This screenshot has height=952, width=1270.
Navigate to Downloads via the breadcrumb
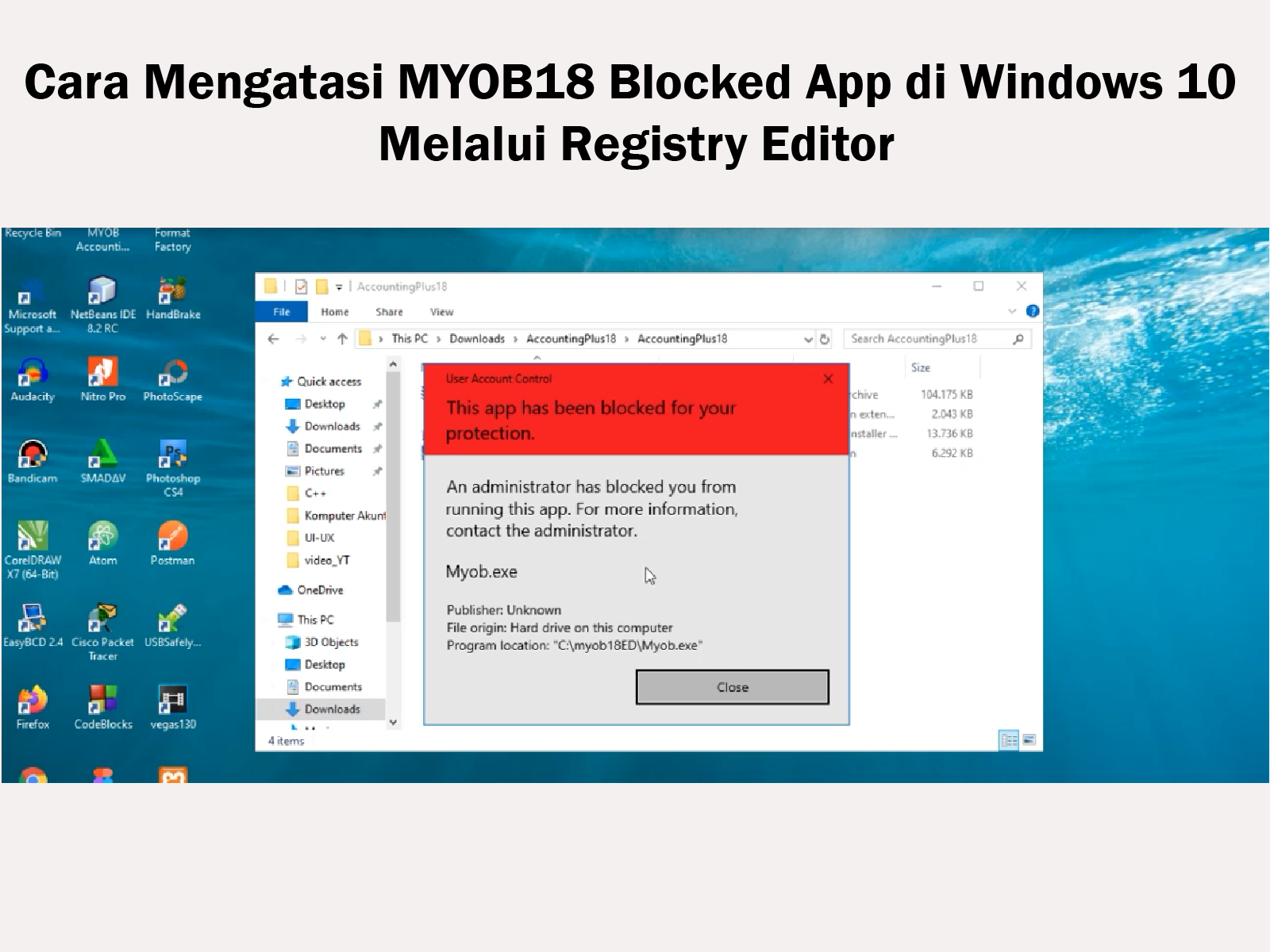478,339
